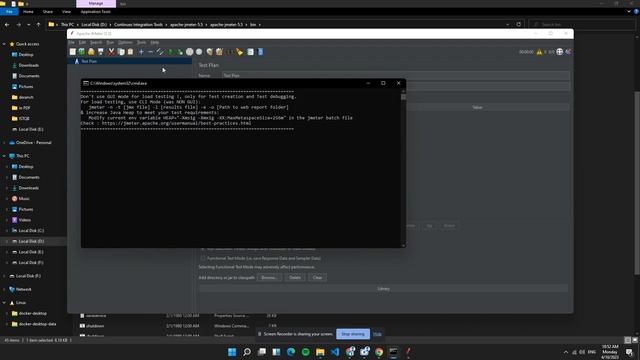Image resolution: width=640 pixels, height=360 pixels.
Task: Click the Toggle enable/disable icon in JMeter toolbar
Action: pos(160,52)
